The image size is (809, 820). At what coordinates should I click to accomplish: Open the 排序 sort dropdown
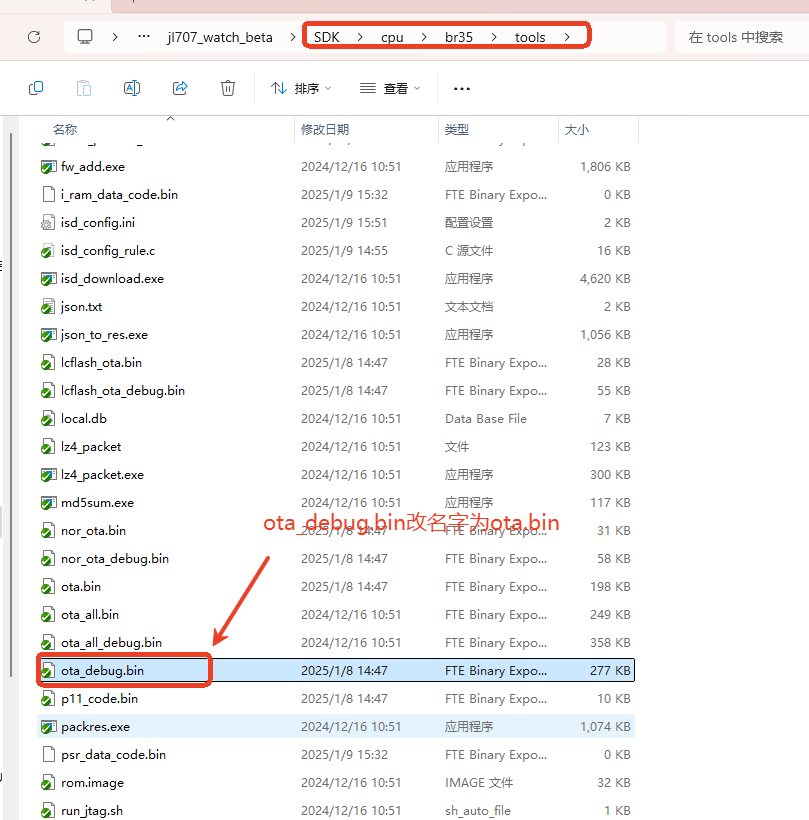point(301,88)
